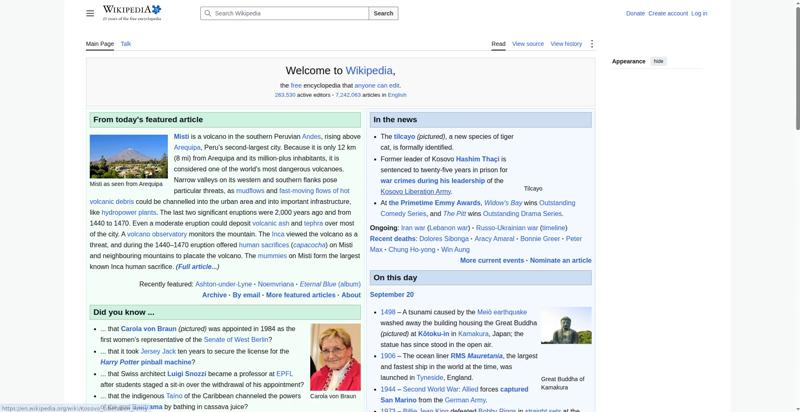The width and height of the screenshot is (800, 412).
Task: Open the volcano observatory link
Action: (157, 234)
